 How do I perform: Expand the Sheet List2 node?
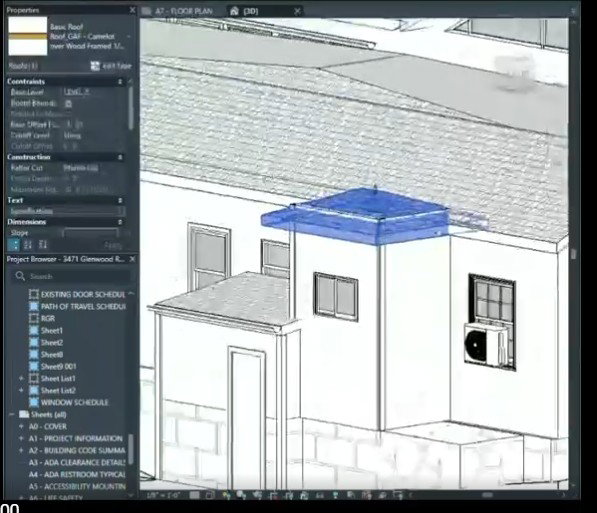click(x=21, y=390)
